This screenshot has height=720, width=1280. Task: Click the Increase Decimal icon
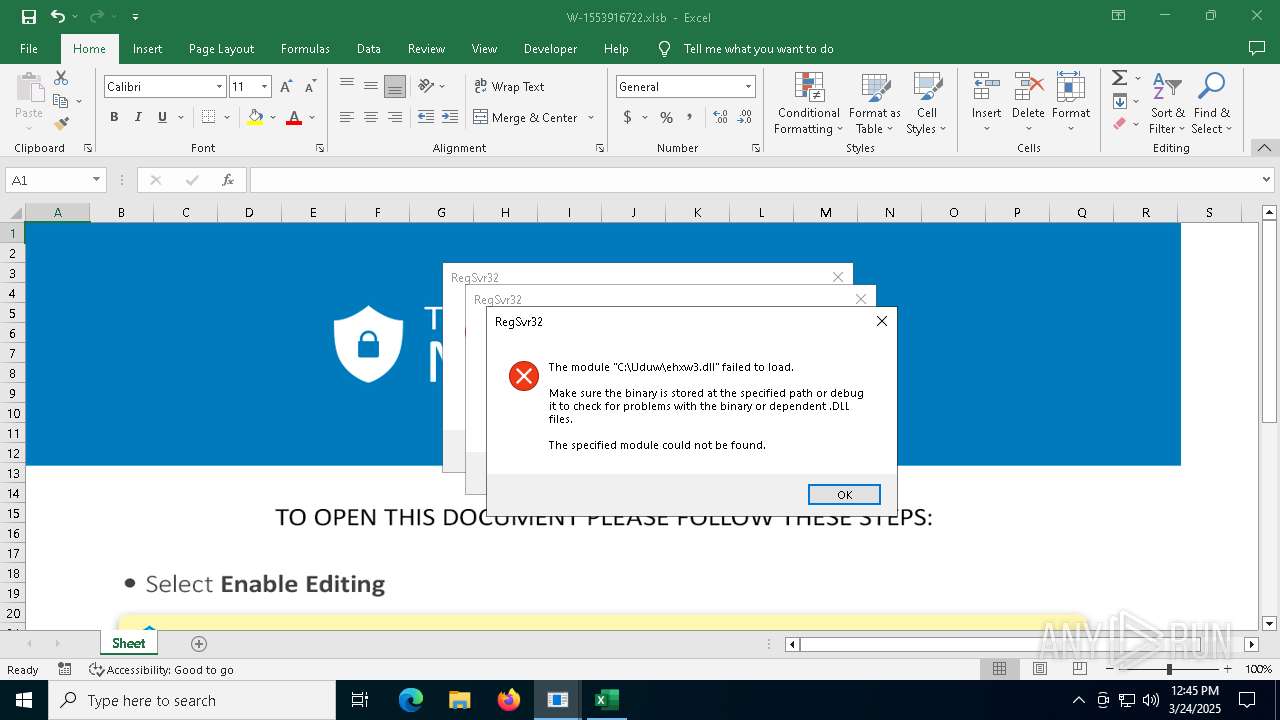pyautogui.click(x=721, y=117)
